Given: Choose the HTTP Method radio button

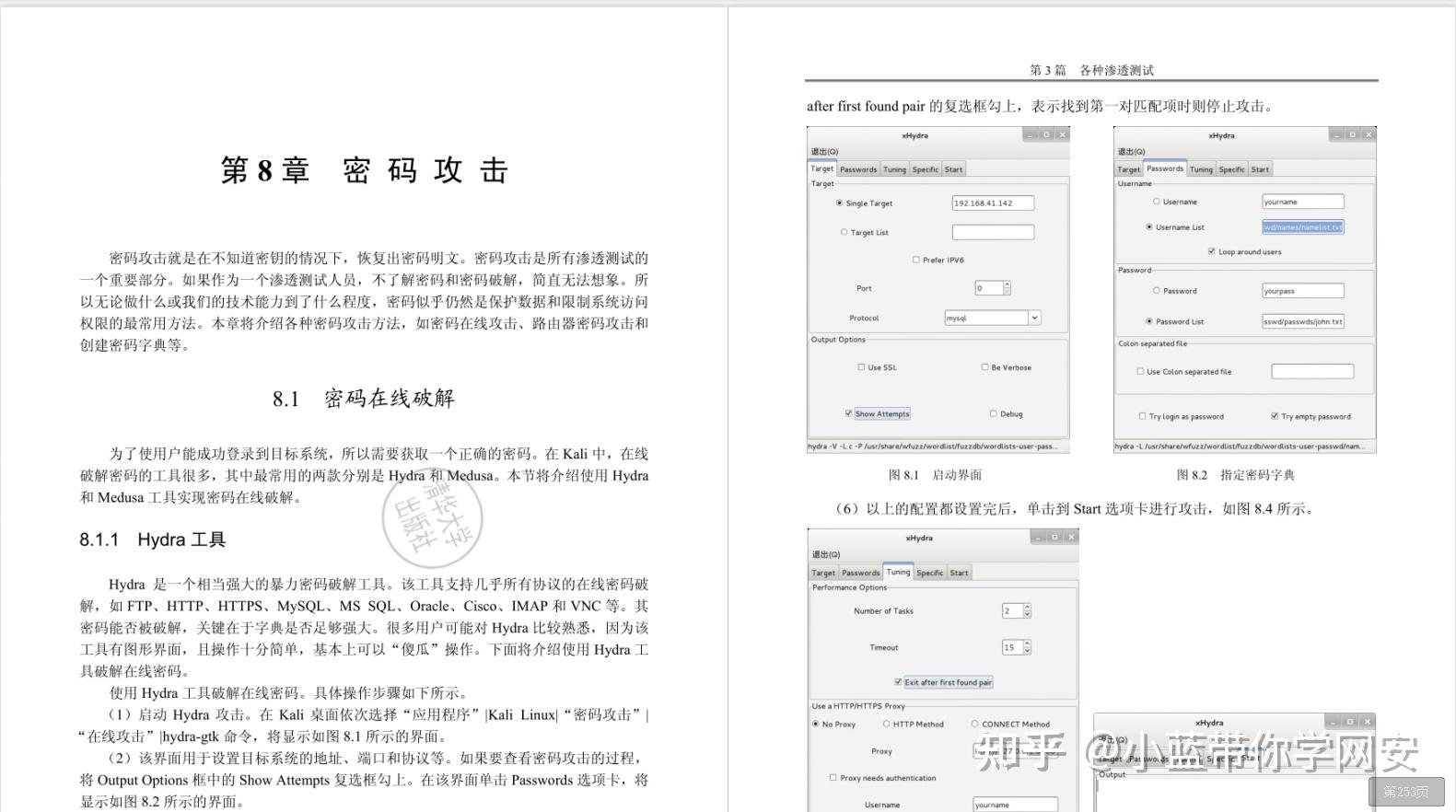Looking at the screenshot, I should pyautogui.click(x=886, y=725).
